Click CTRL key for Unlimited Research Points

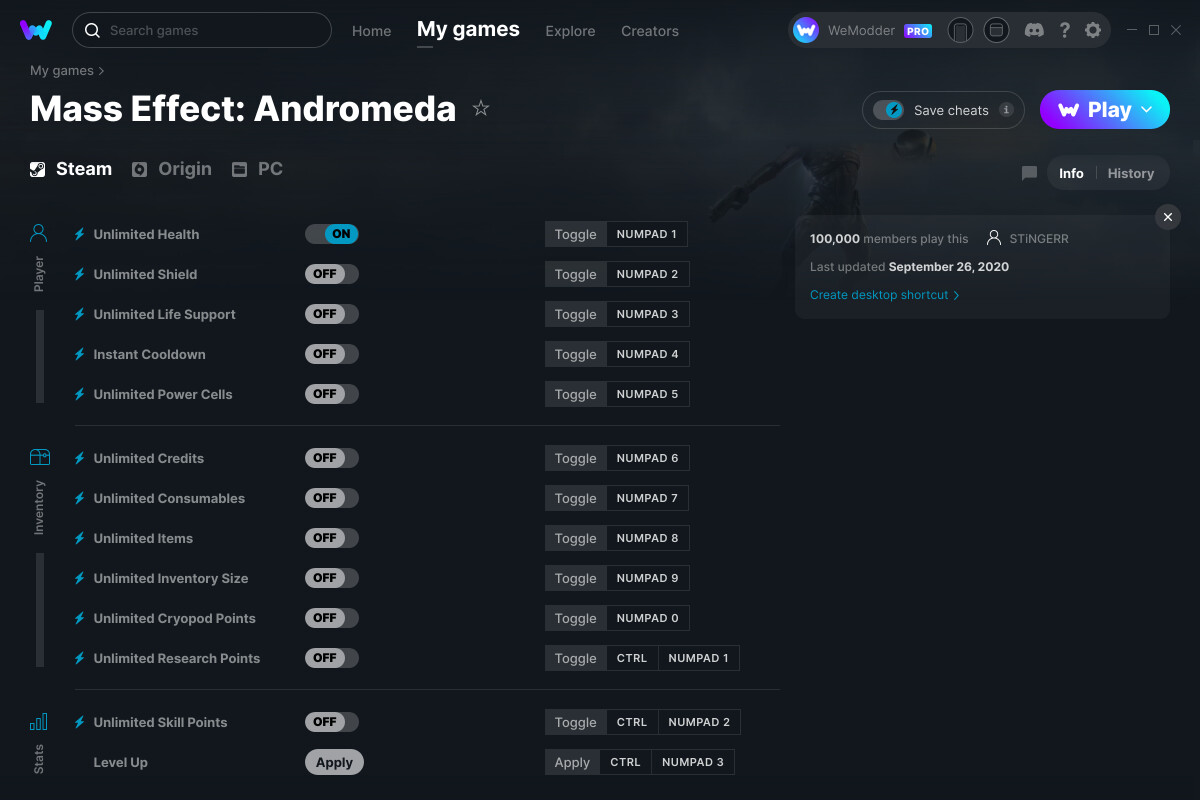pos(632,658)
